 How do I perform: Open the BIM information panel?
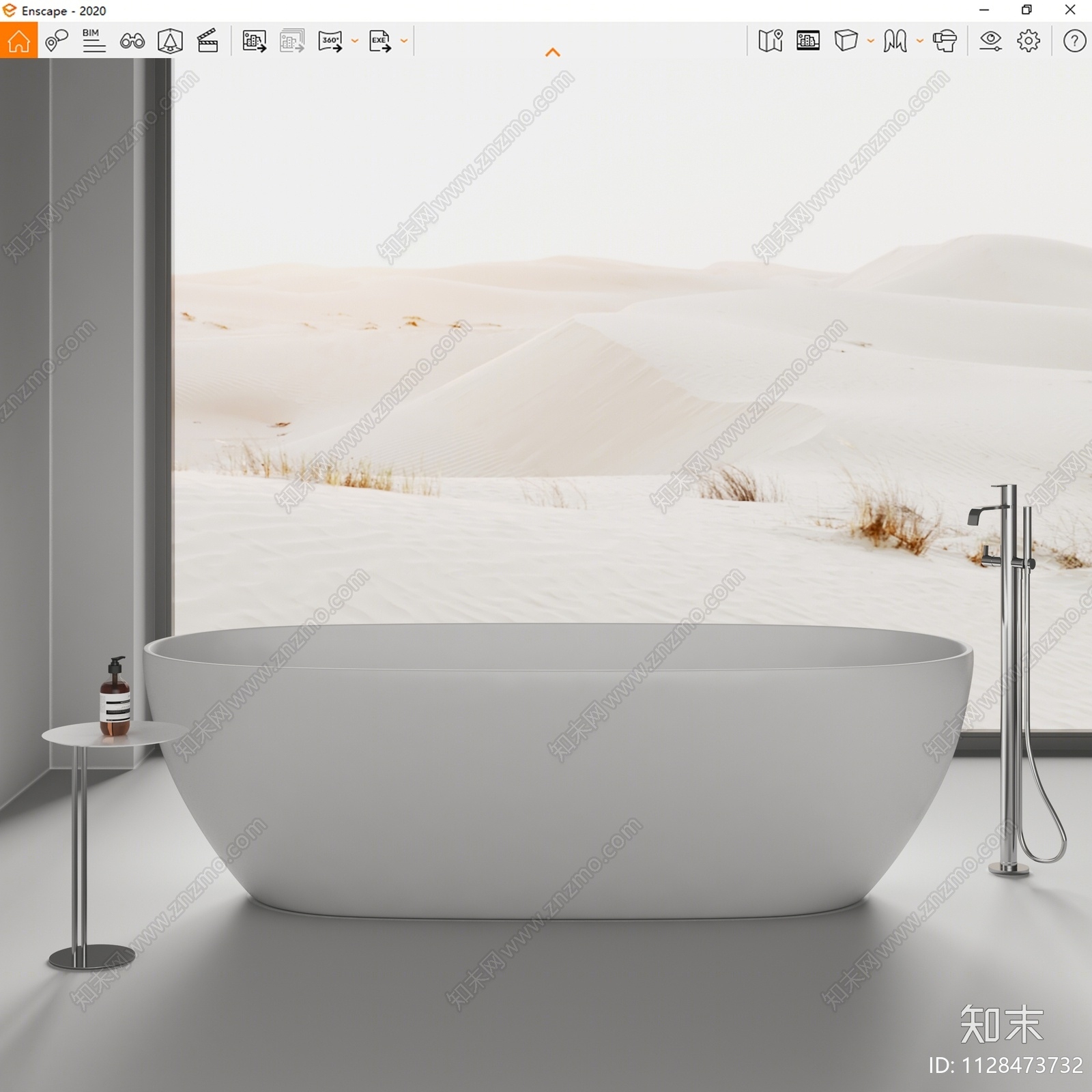click(x=94, y=41)
